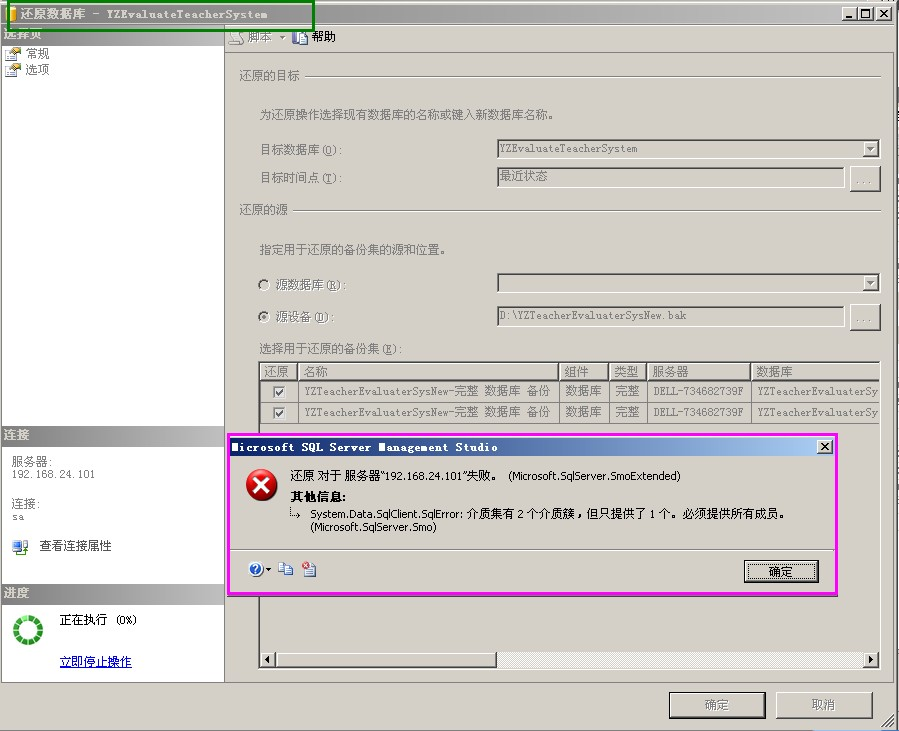The image size is (899, 731).
Task: Browse for 目标时间点 with ellipsis button
Action: [x=865, y=179]
